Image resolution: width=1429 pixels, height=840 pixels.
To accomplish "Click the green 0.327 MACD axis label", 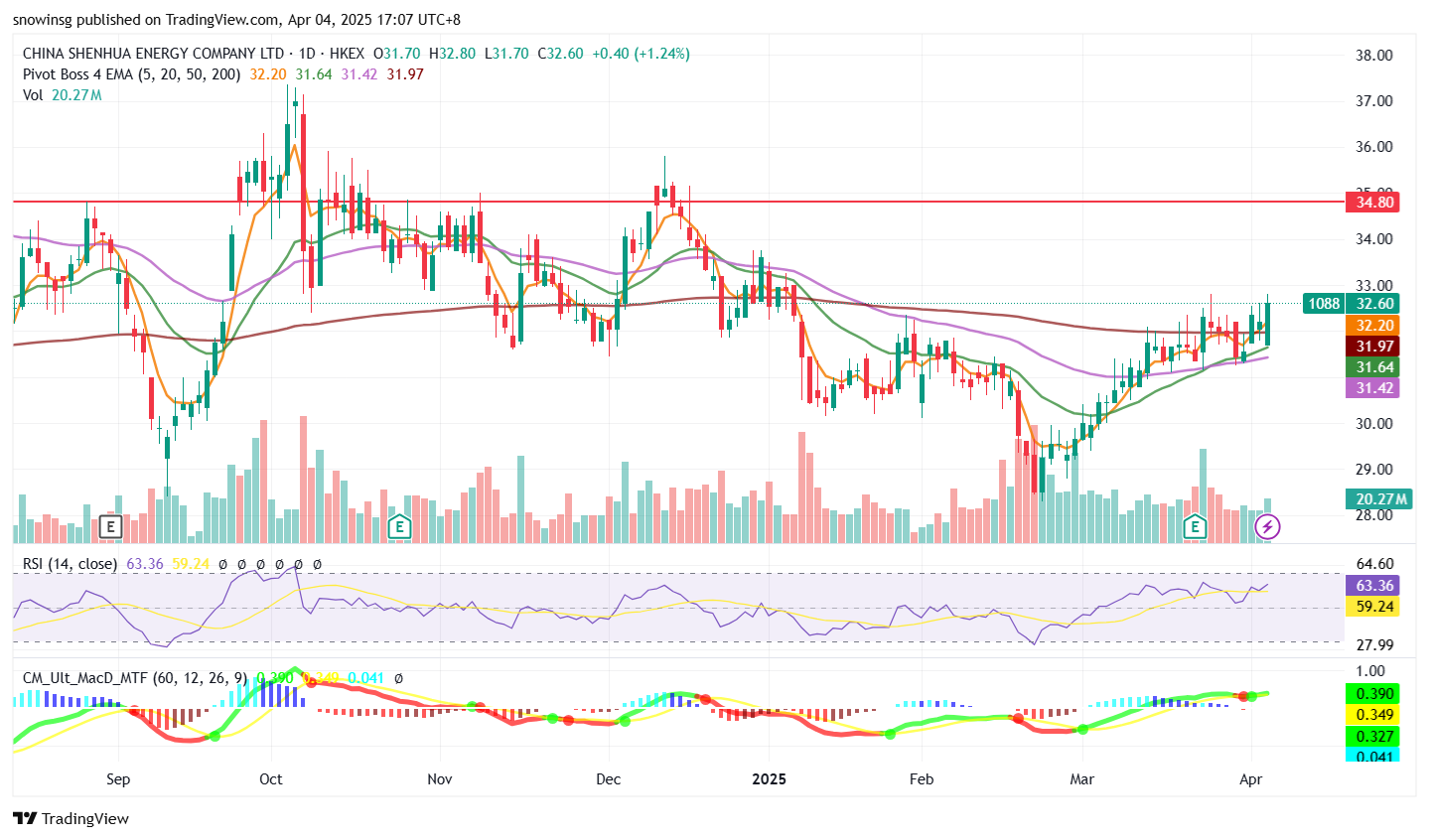I will [x=1371, y=737].
